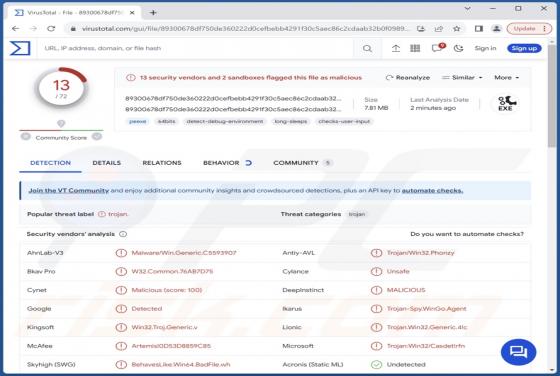Click the checks-user-input tag
This screenshot has height=376, width=560.
click(x=344, y=122)
